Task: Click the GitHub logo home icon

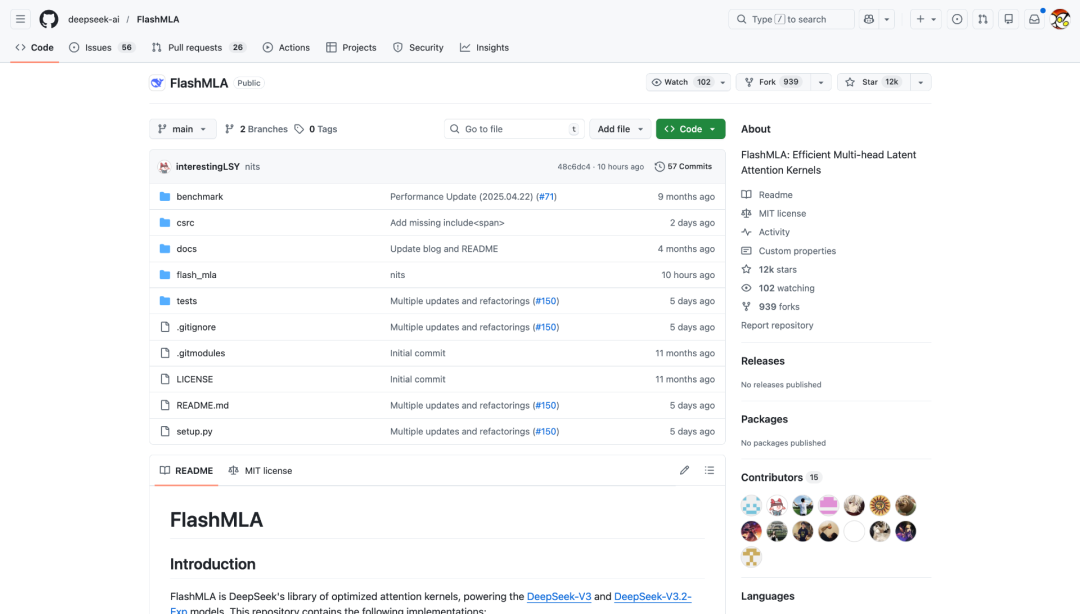Action: (49, 19)
